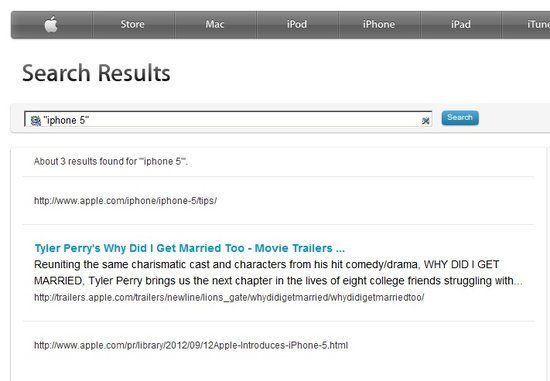Image resolution: width=550 pixels, height=381 pixels.
Task: Open Tyler Perry's Why Did I Get Married Too link
Action: [189, 248]
